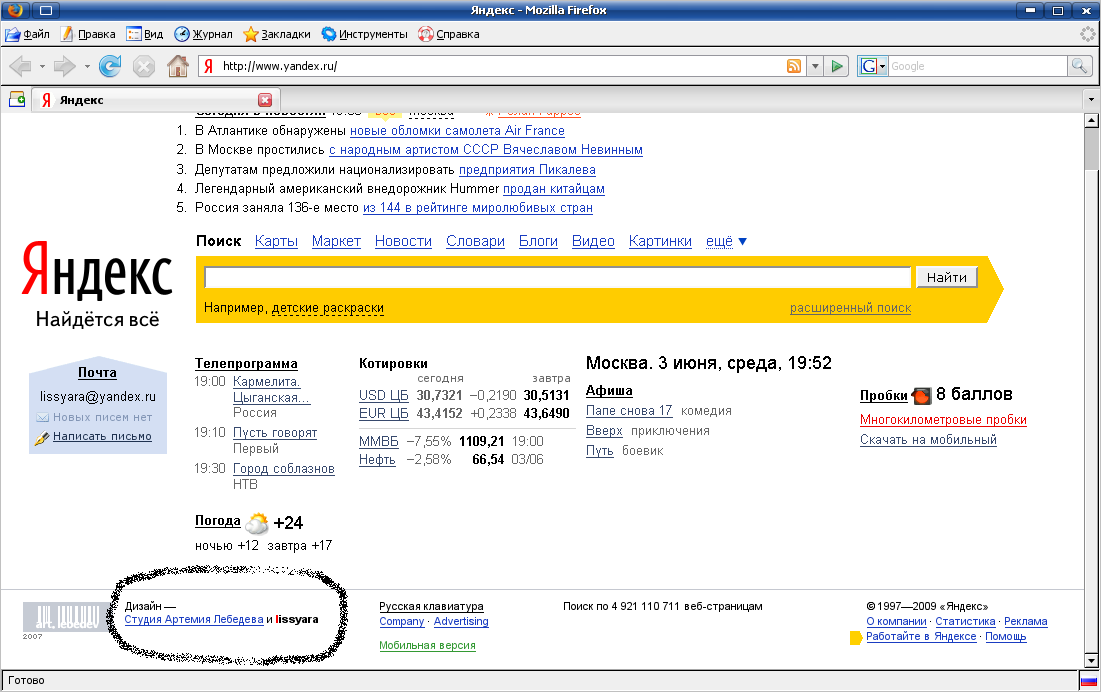Open the Новости service link

pyautogui.click(x=403, y=241)
